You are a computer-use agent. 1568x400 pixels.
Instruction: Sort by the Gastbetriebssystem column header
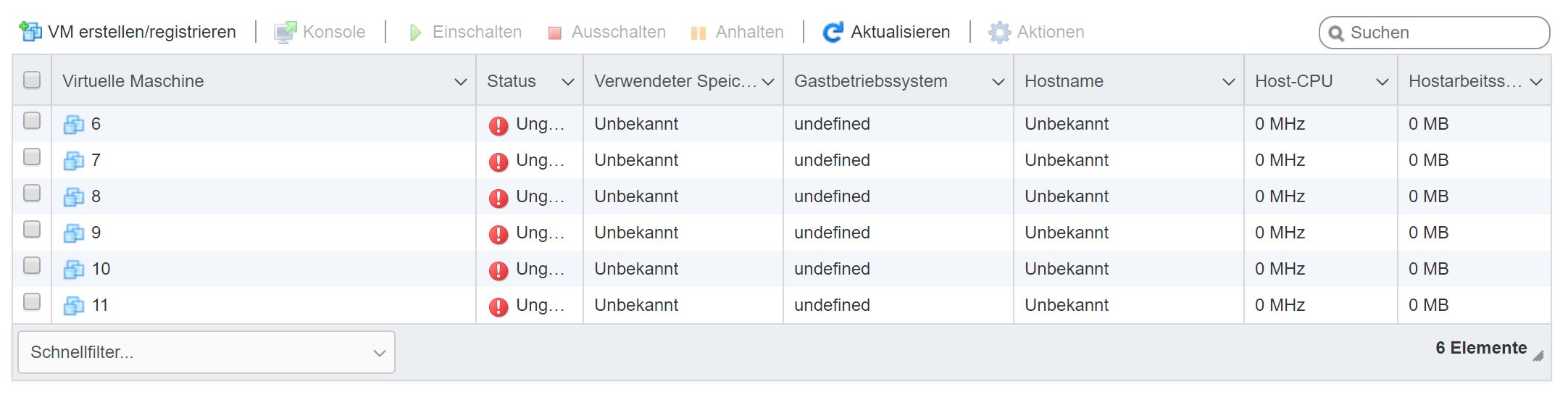[870, 81]
